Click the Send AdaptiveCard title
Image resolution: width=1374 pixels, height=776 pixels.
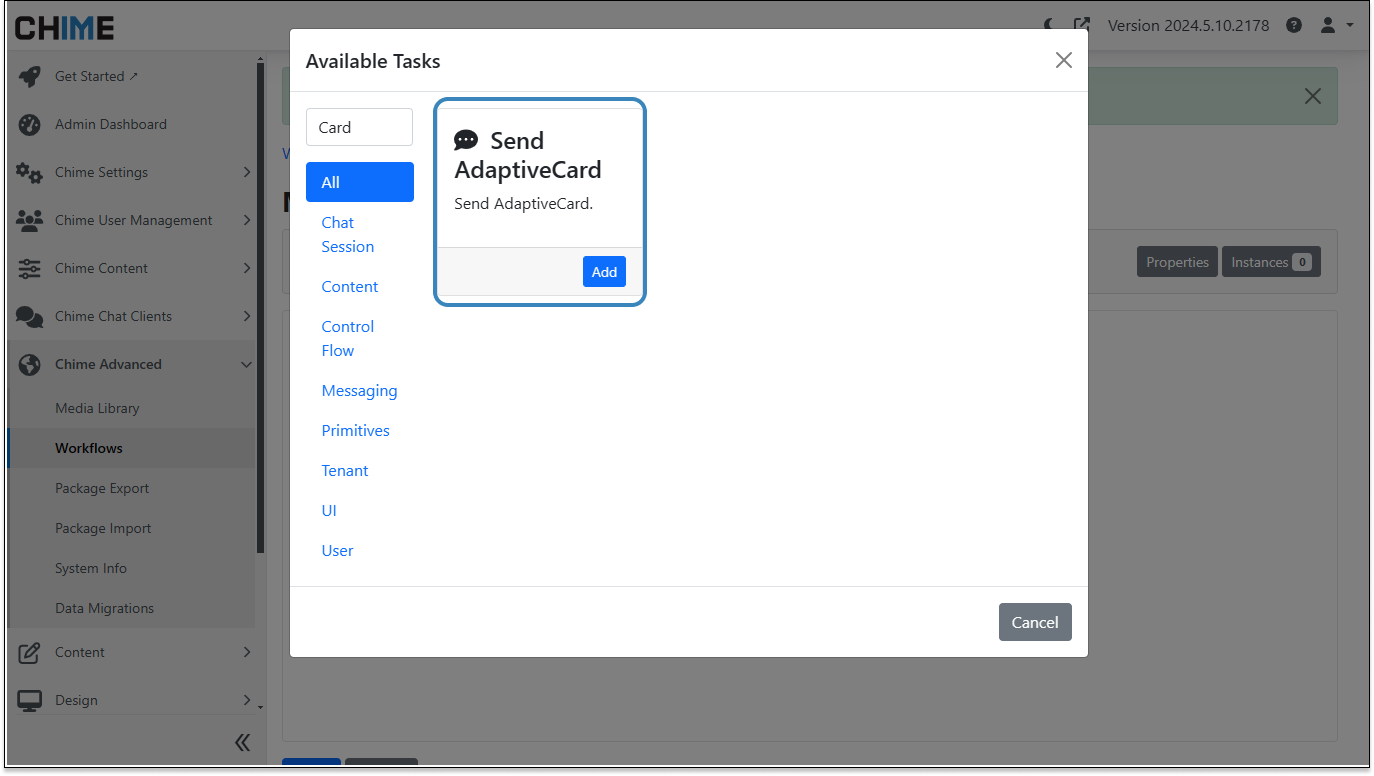[x=528, y=155]
